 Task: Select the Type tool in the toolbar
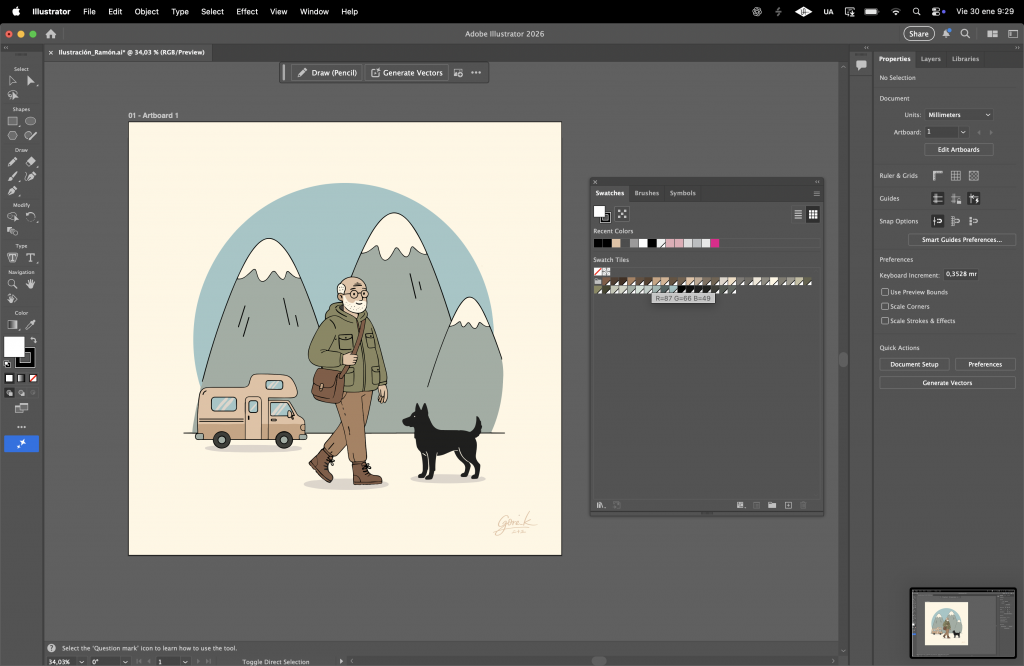coord(30,258)
